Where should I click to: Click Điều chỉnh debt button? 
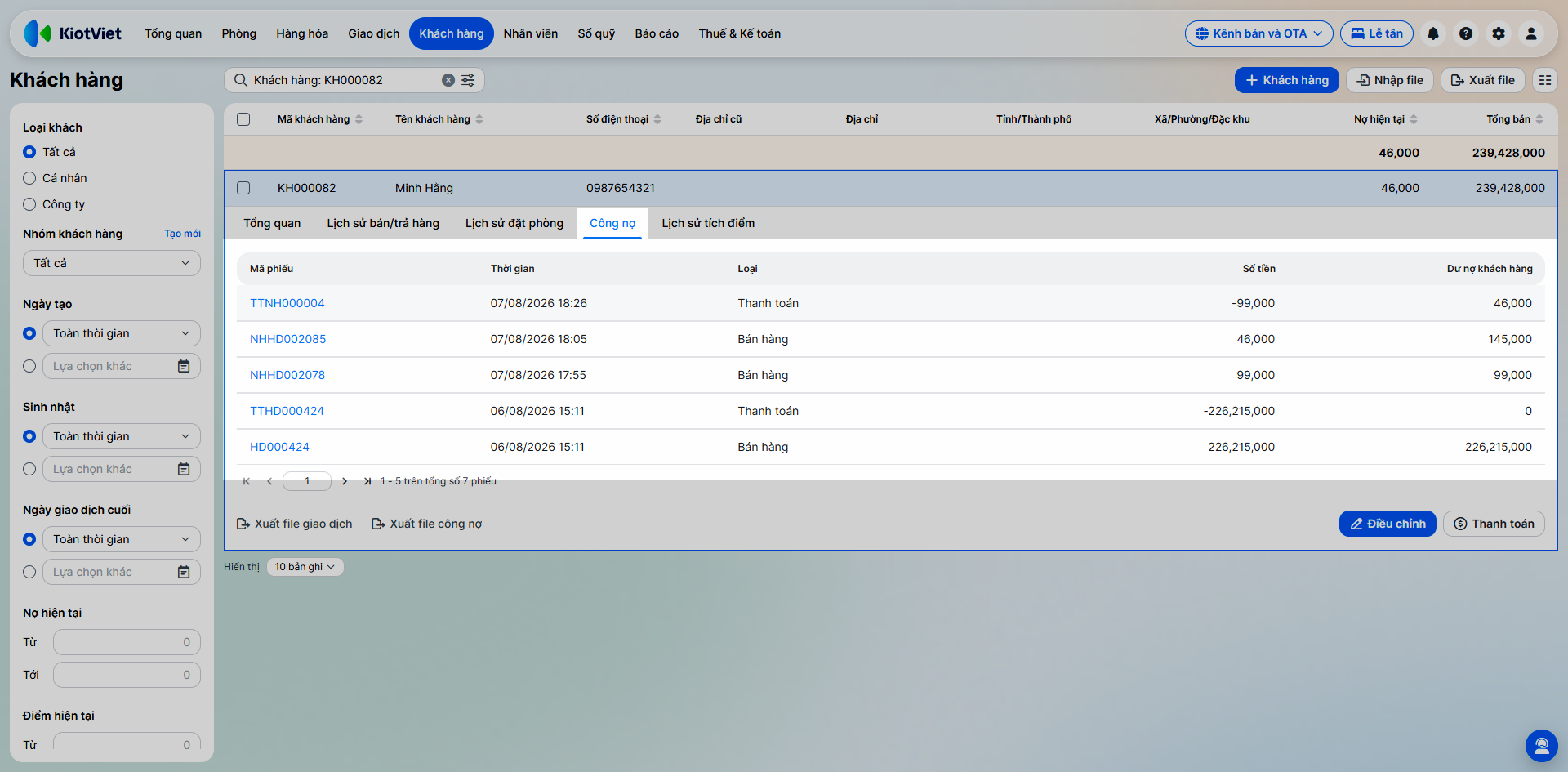[1388, 524]
